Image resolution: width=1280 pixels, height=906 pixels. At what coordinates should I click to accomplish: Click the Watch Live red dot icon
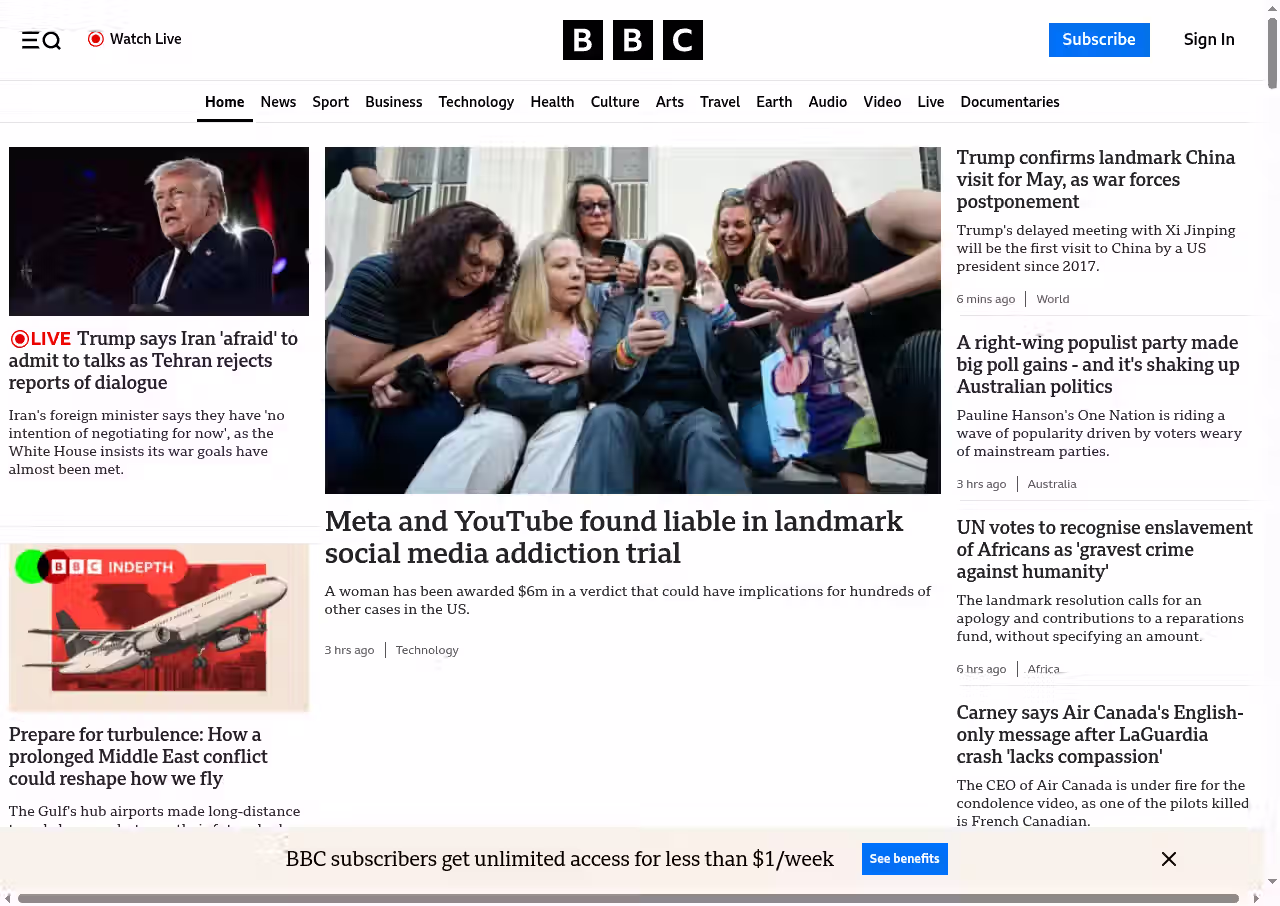[96, 39]
